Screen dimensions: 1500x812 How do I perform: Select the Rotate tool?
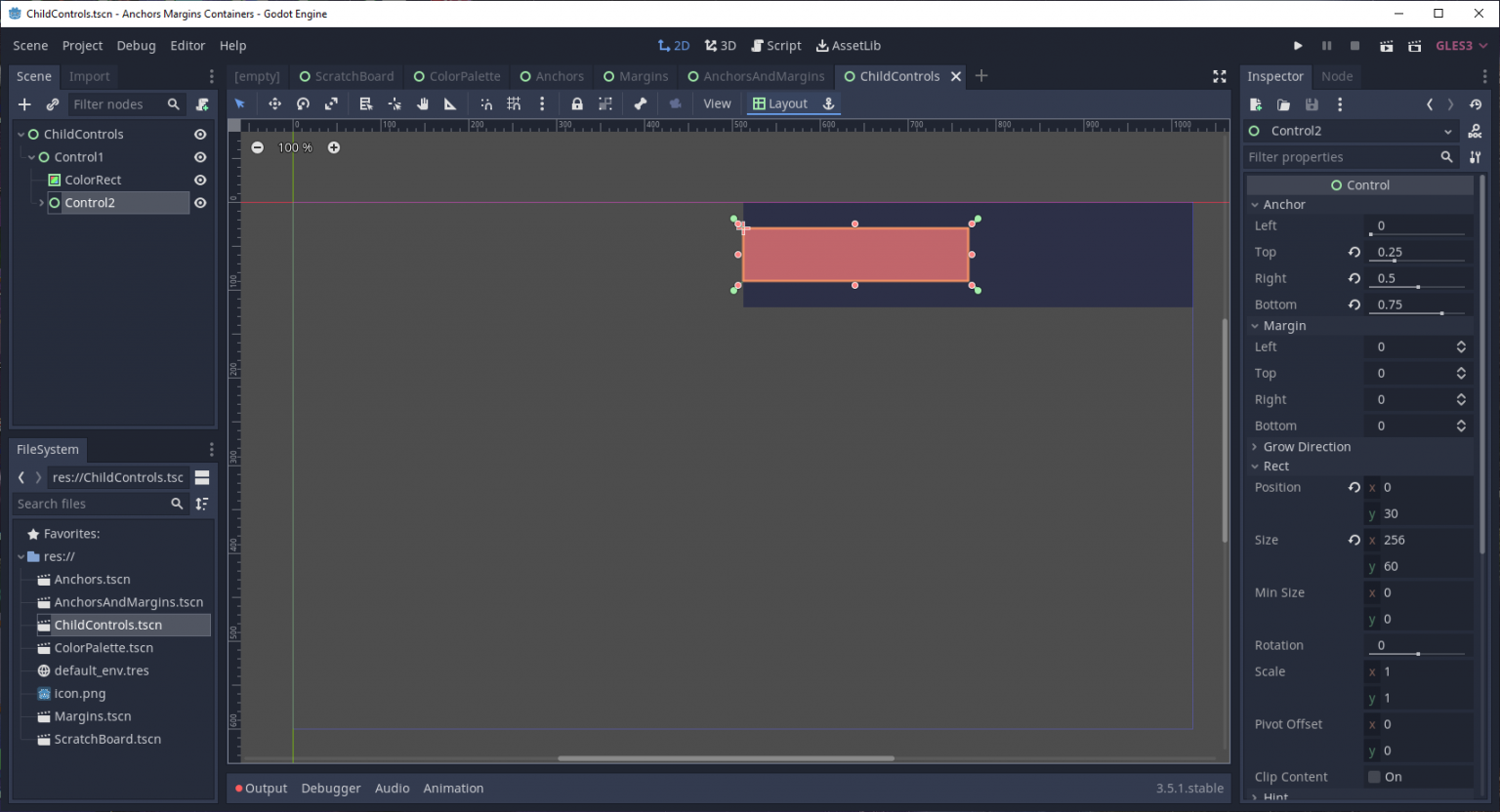click(303, 103)
